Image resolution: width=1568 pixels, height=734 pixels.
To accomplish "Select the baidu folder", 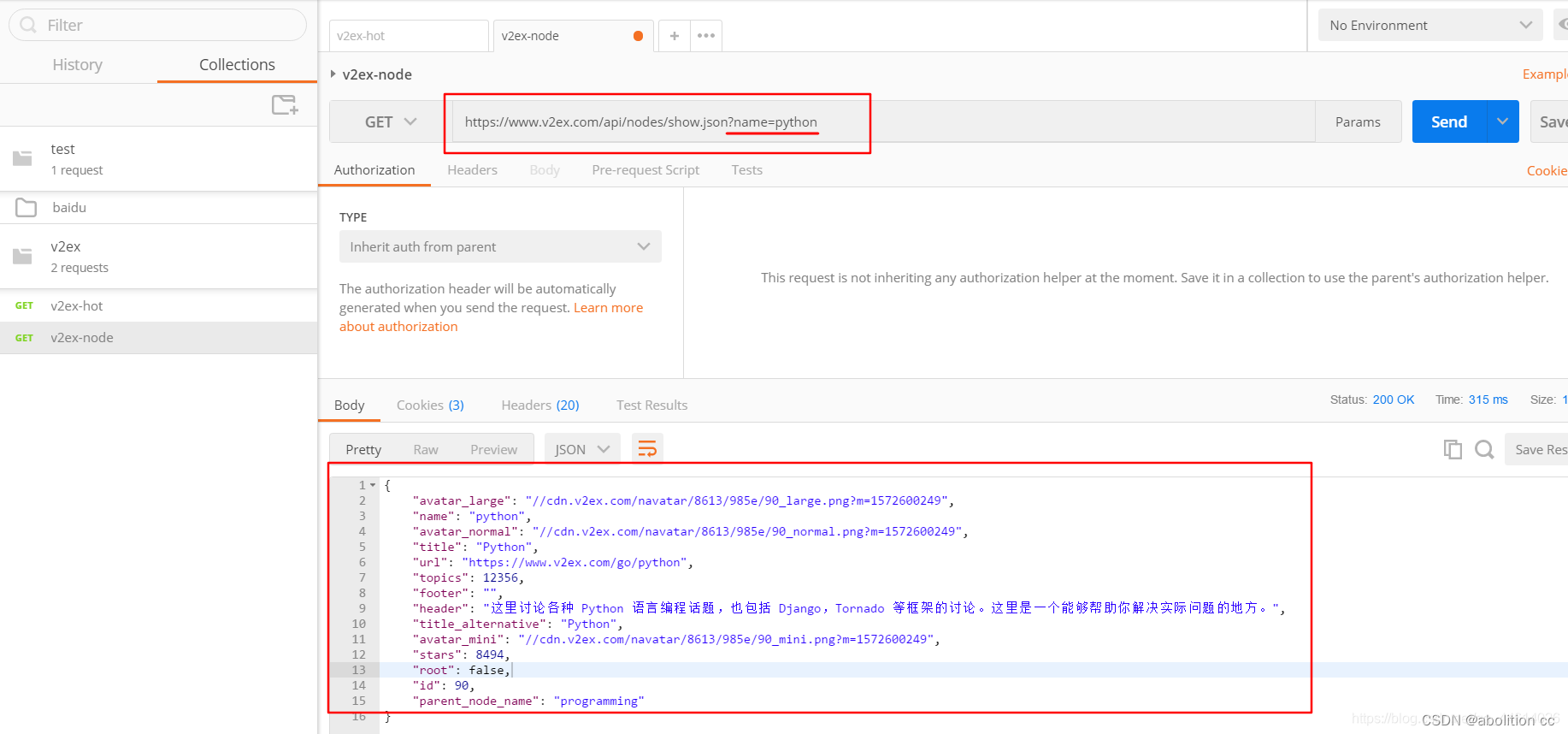I will (158, 207).
